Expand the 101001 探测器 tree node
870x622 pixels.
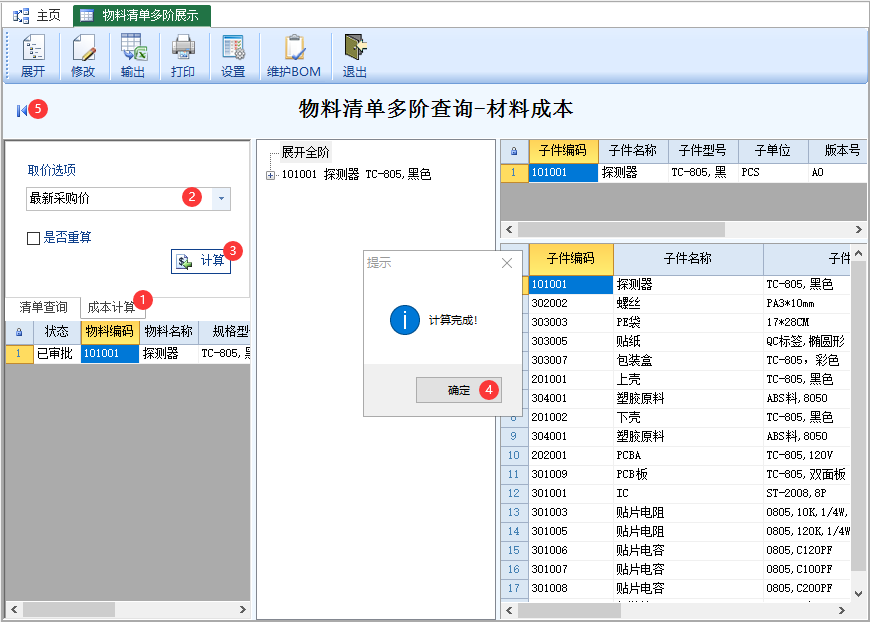pos(270,175)
